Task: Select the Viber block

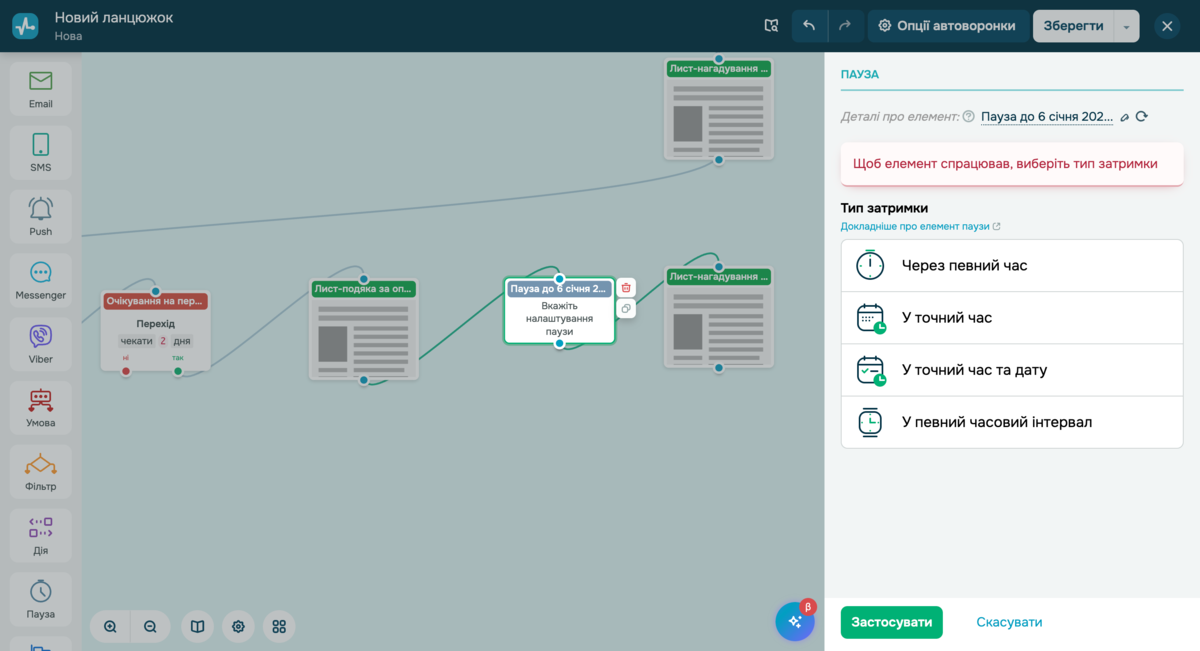Action: click(41, 344)
